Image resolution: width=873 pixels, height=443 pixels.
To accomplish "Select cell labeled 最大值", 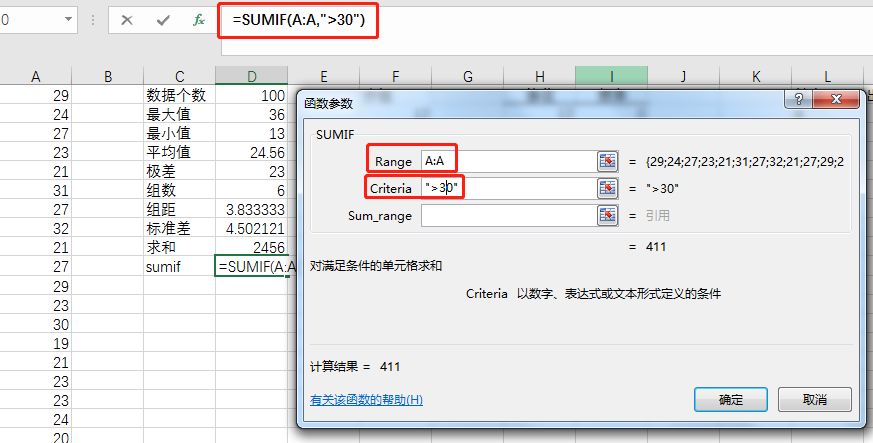I will tap(179, 114).
